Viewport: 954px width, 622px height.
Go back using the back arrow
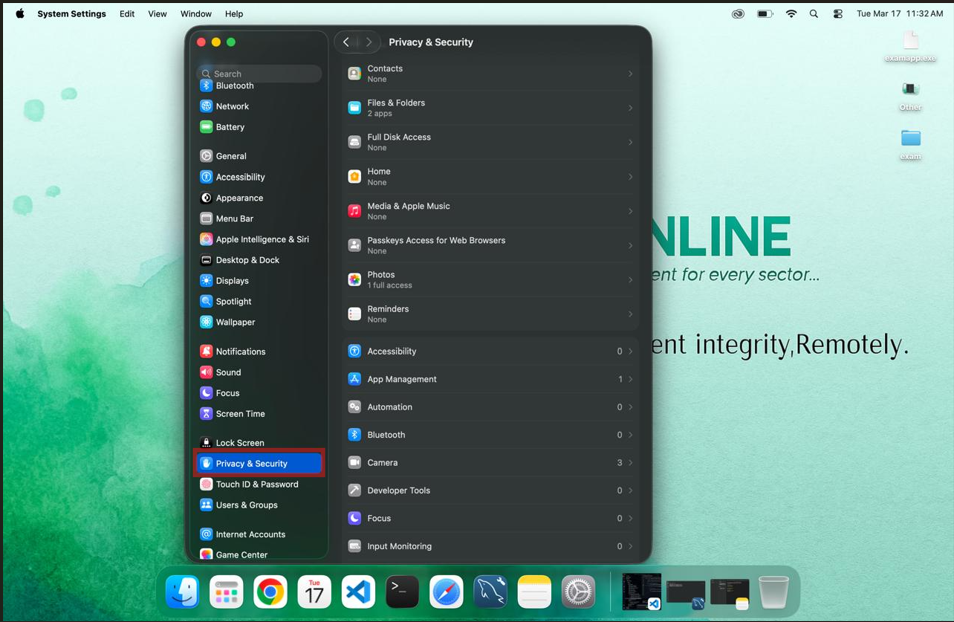(346, 42)
